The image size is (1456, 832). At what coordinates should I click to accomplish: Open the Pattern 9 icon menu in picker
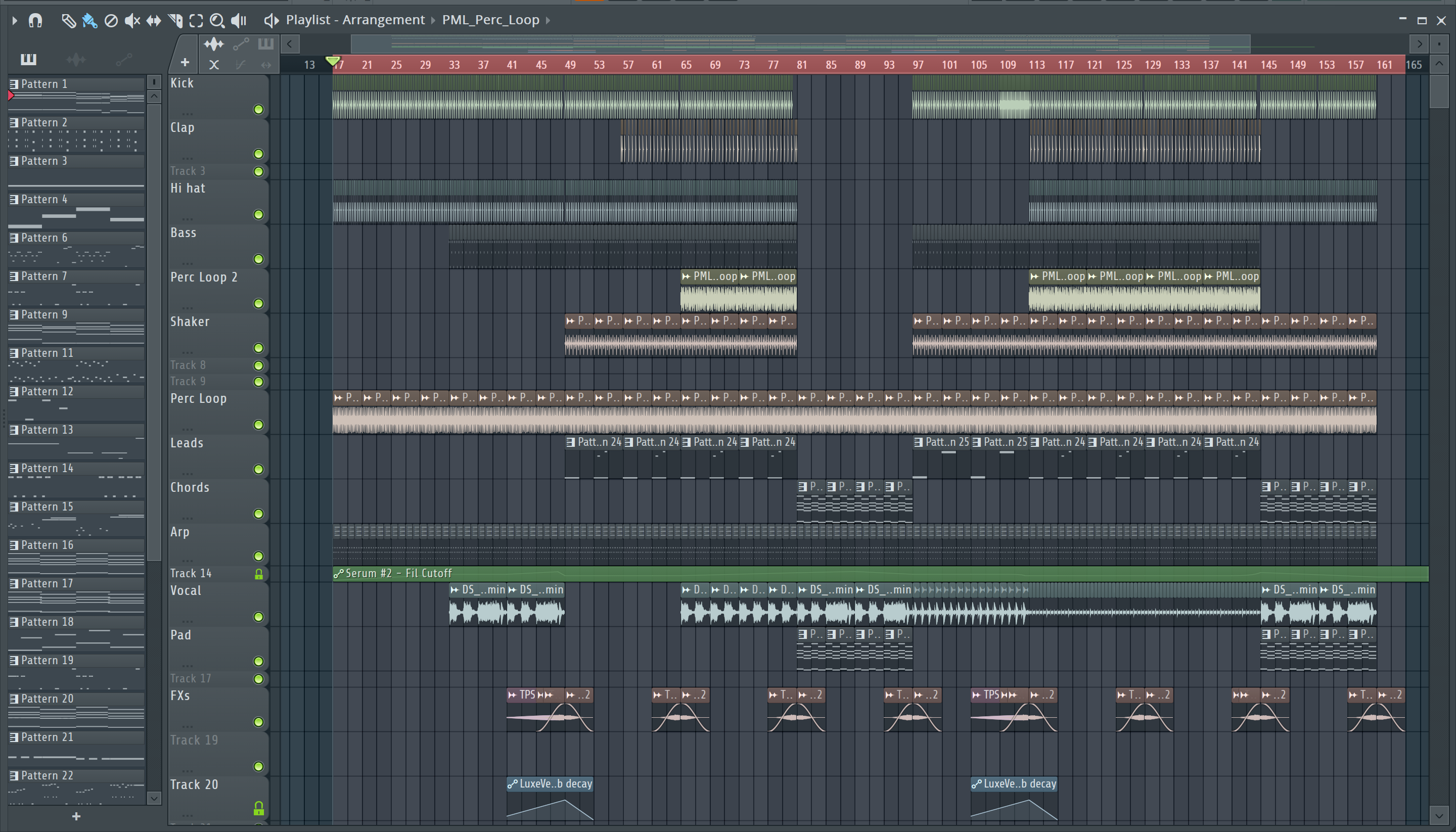coord(14,315)
